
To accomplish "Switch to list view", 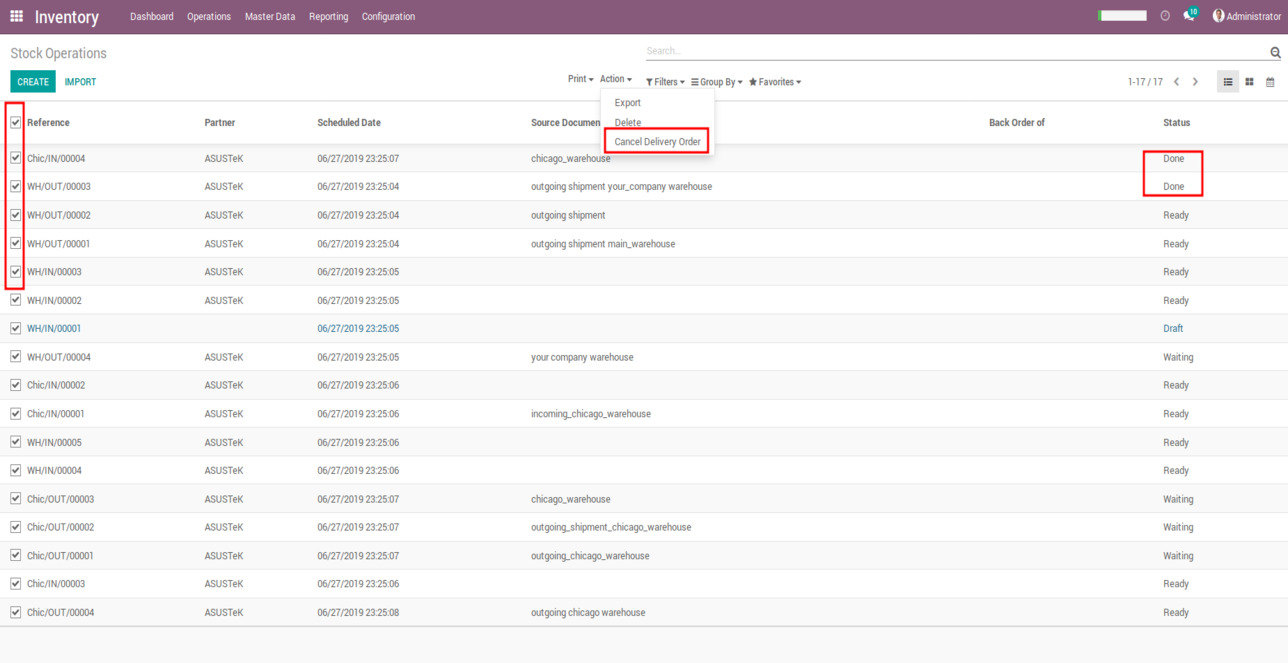I will coord(1228,82).
